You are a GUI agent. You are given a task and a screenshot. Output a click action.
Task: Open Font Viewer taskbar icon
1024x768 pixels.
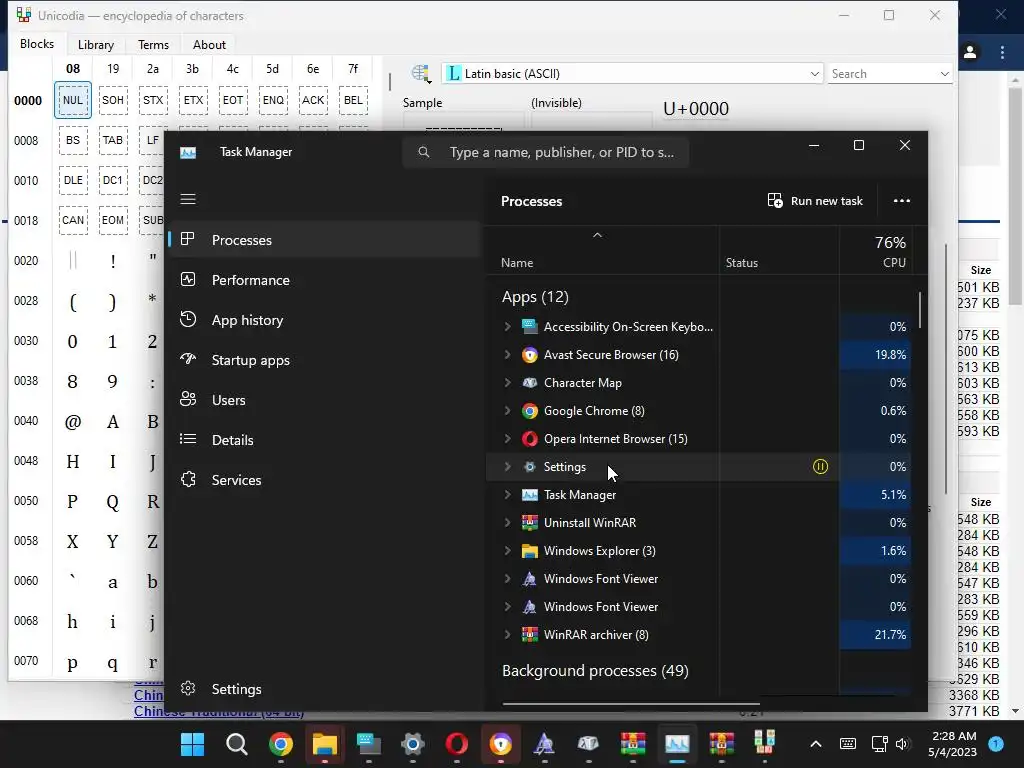[545, 744]
